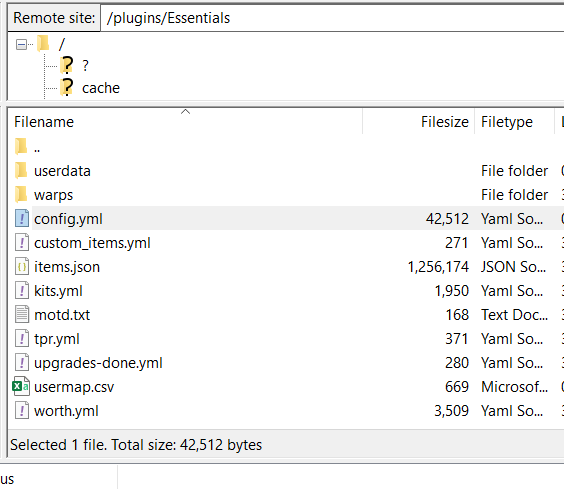Click the 'Text Doc...' filetype cell
This screenshot has width=564, height=489.
[514, 315]
